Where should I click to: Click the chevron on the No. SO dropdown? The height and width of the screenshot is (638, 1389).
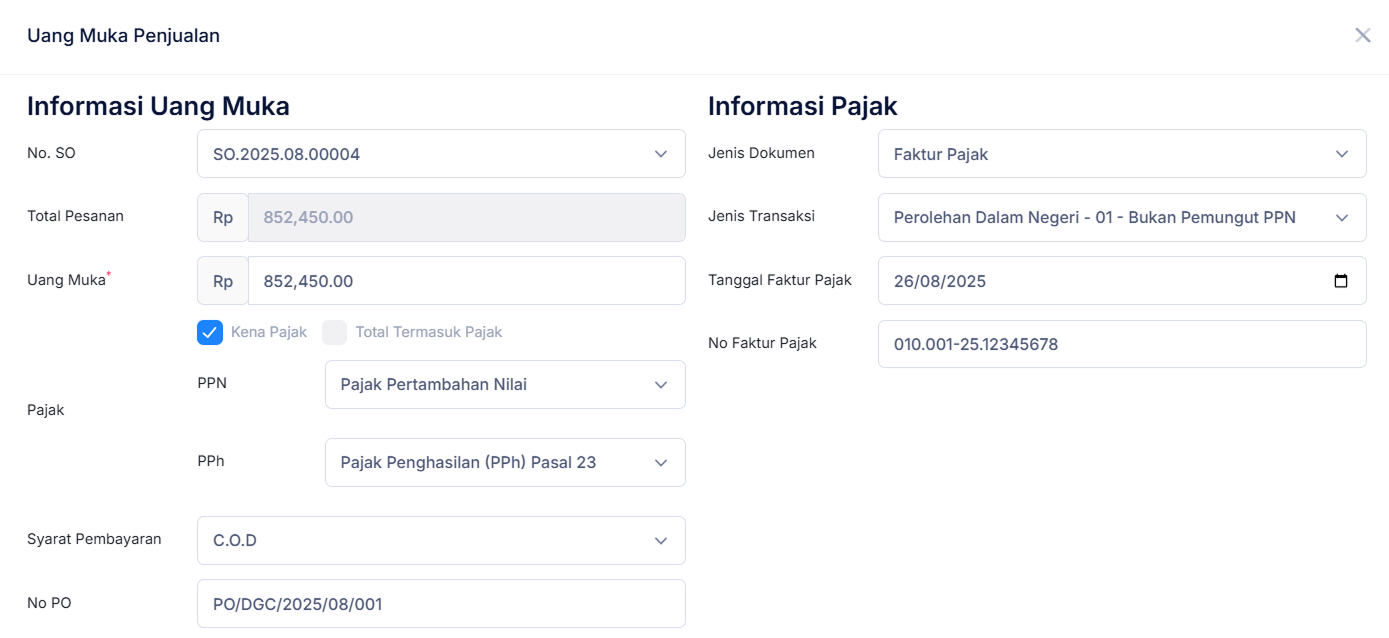pos(661,154)
